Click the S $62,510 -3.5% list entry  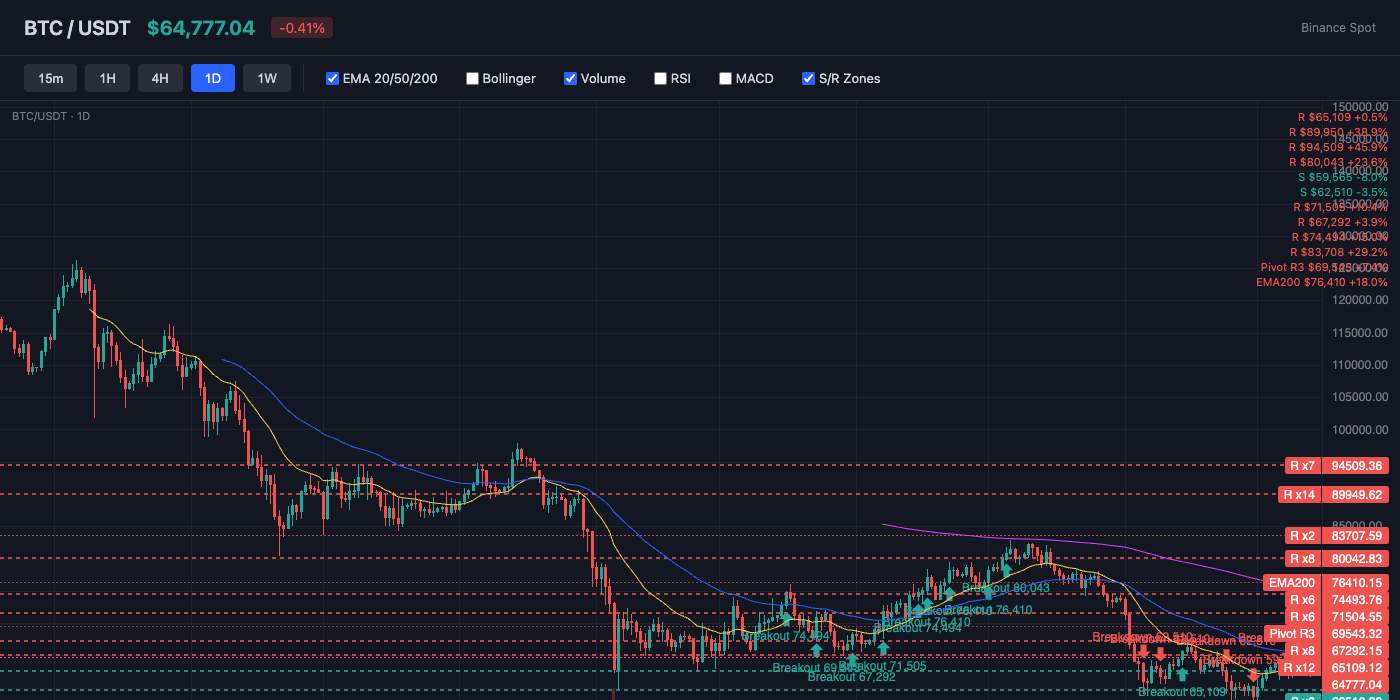click(1344, 192)
